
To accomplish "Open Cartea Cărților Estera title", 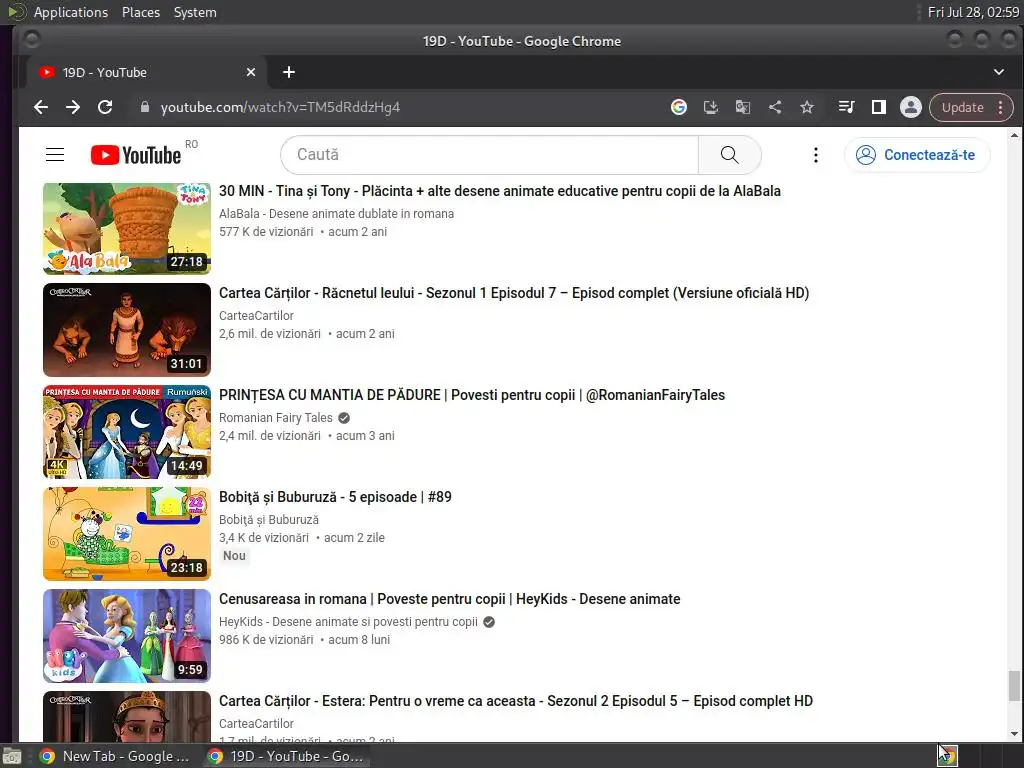I will click(x=516, y=701).
